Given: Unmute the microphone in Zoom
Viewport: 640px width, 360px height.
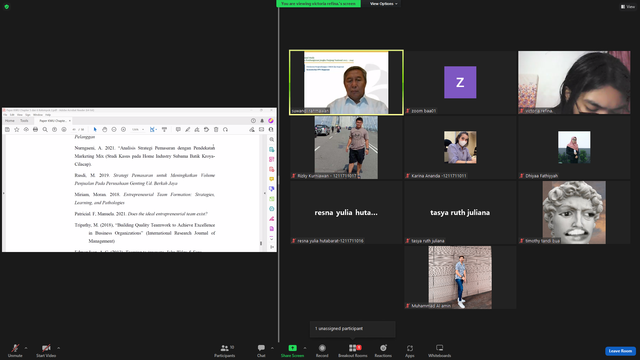Looking at the screenshot, I should click(x=15, y=350).
